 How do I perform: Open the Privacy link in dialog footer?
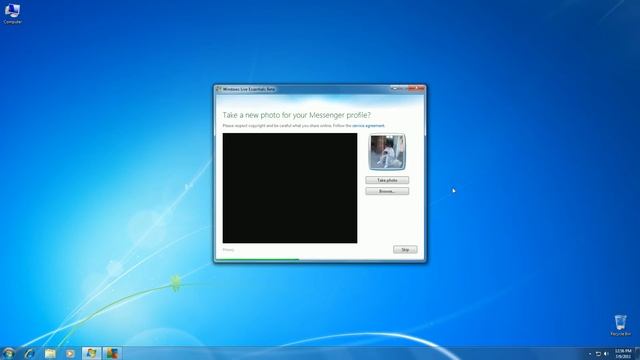tap(229, 250)
